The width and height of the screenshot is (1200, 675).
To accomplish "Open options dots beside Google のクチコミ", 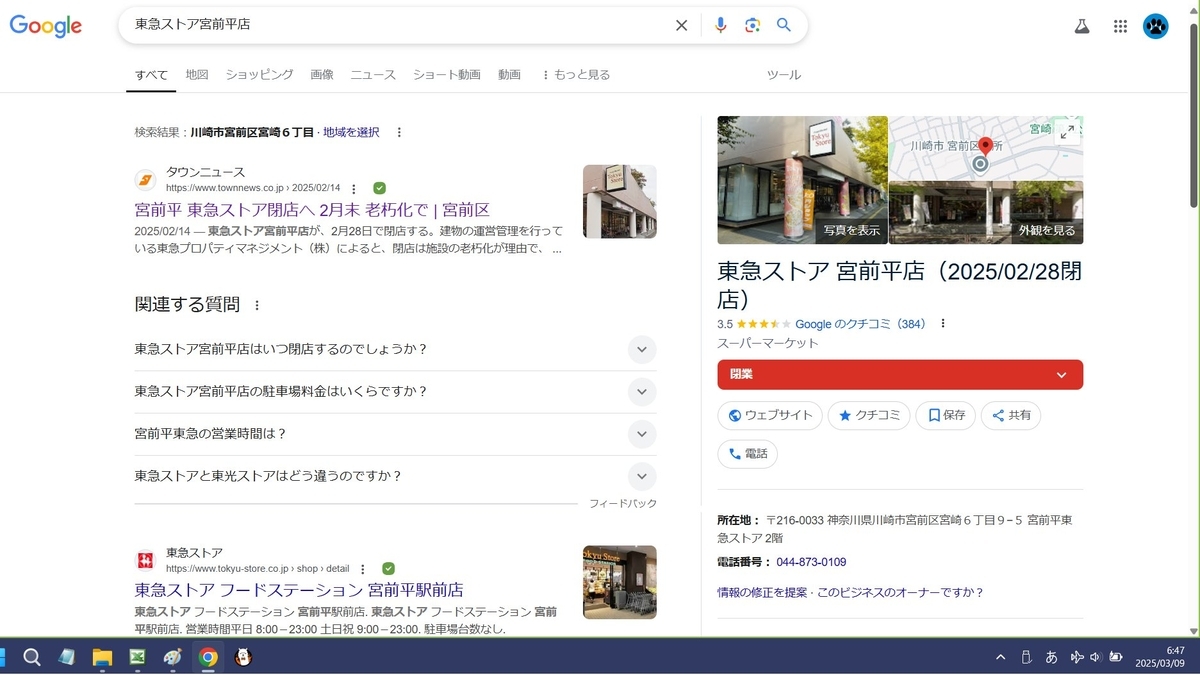I will [x=942, y=324].
